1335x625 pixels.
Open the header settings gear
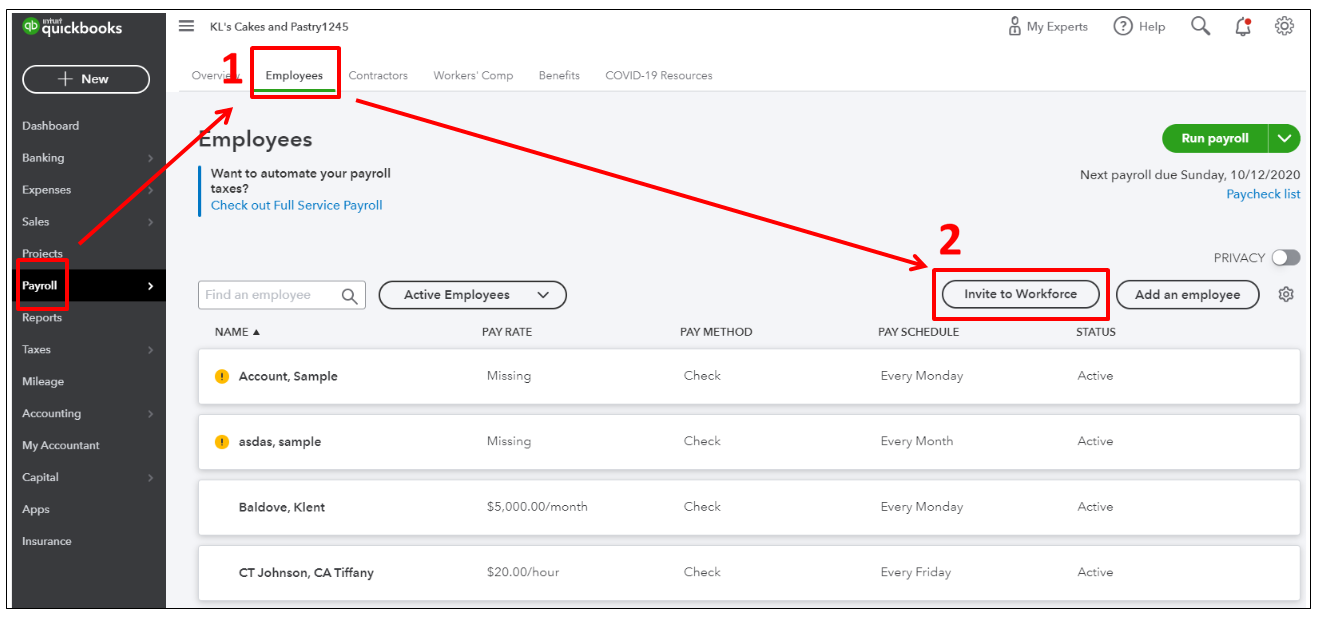(x=1285, y=27)
